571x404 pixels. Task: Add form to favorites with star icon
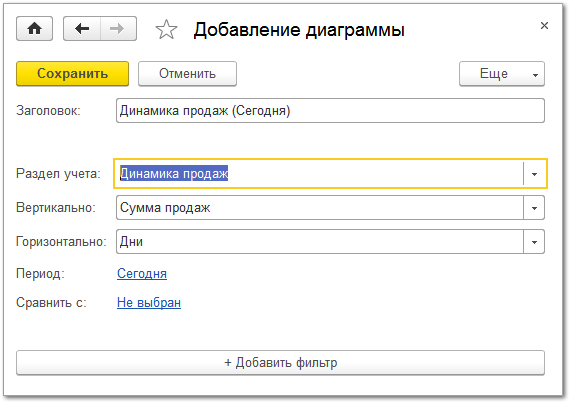point(166,29)
